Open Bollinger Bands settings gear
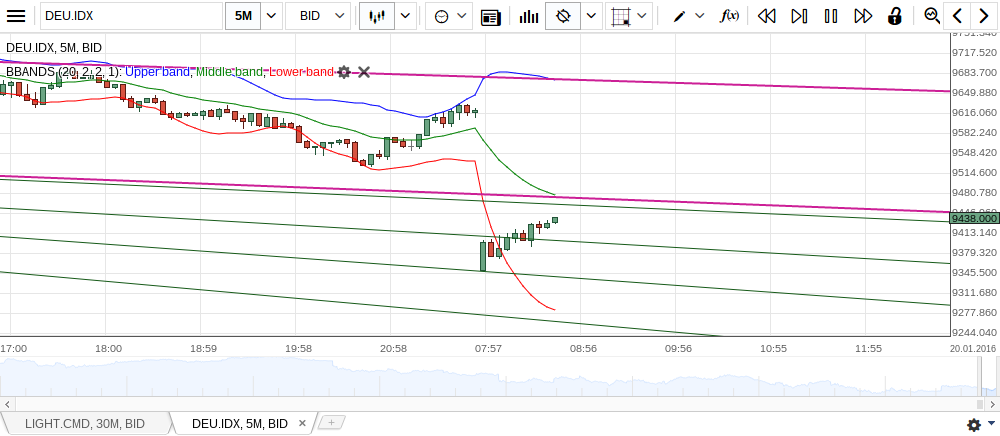 coord(344,72)
